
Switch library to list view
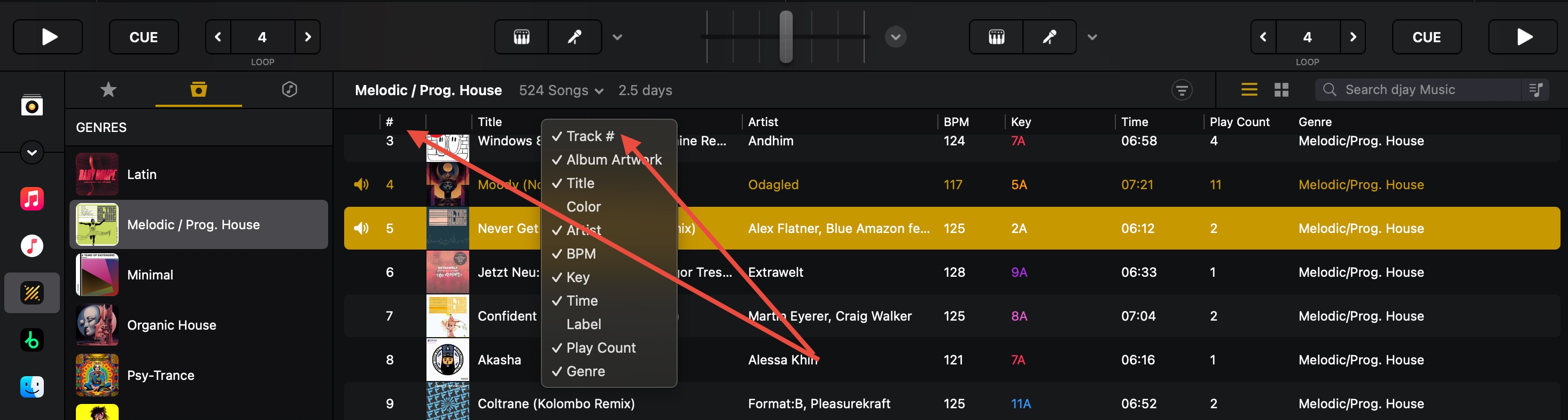[1249, 90]
